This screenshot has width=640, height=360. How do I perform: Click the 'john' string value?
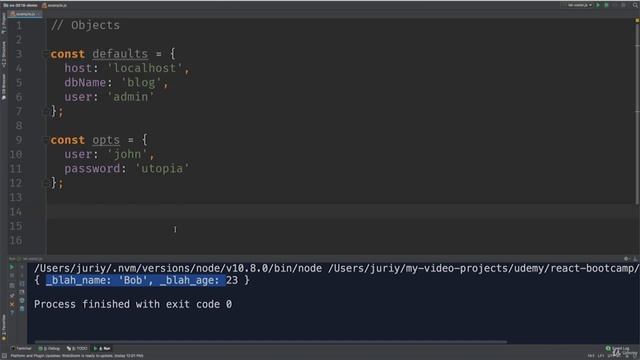pos(127,154)
